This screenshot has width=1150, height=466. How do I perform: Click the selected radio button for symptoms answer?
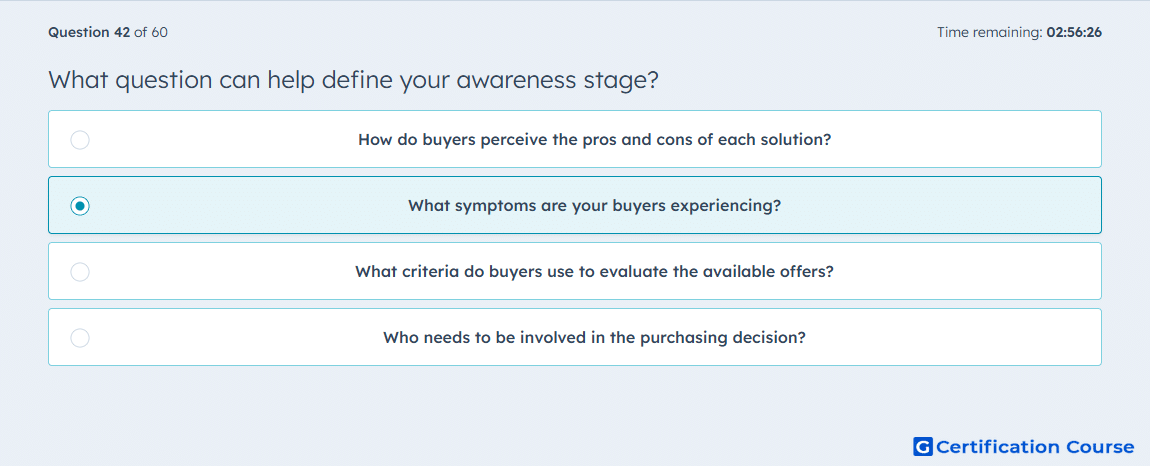[80, 205]
